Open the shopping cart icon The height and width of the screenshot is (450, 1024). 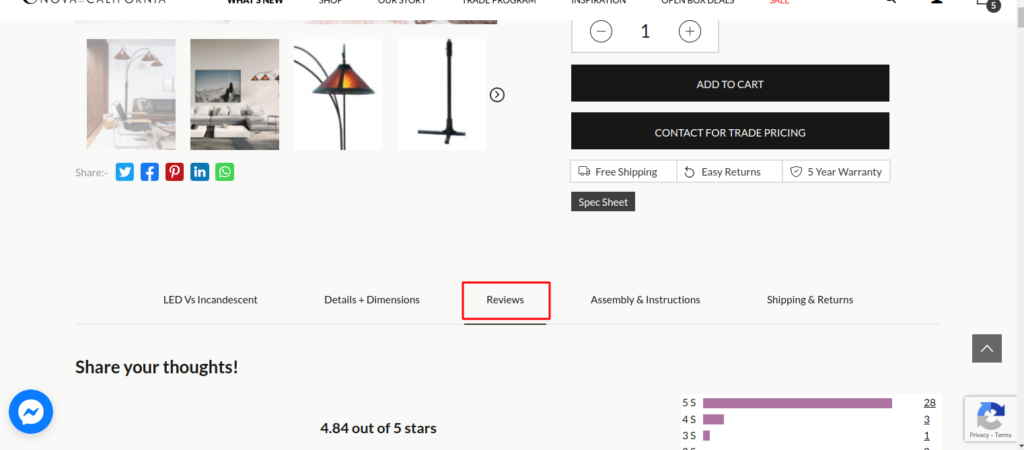(x=986, y=3)
